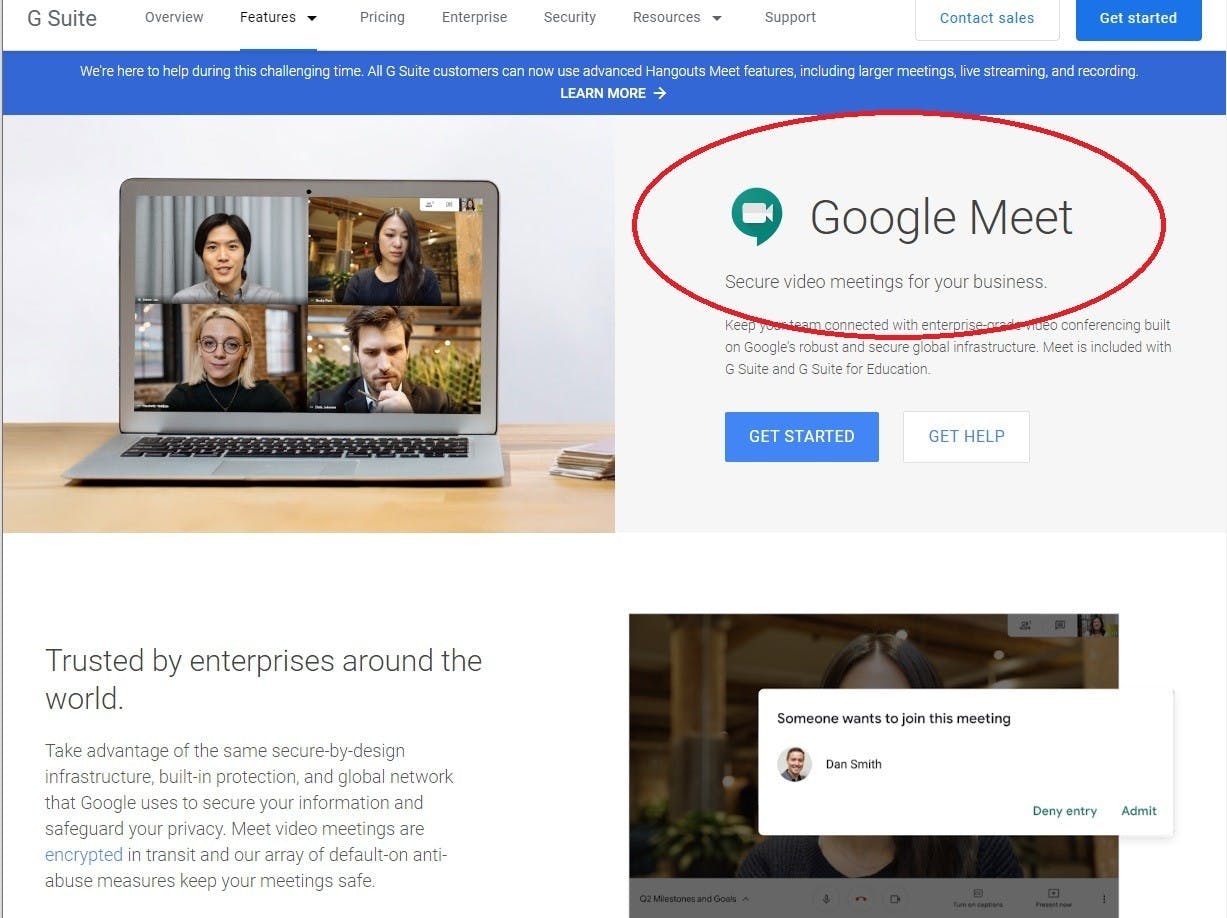
Task: Click Deny entry in the join dialog
Action: [1065, 811]
